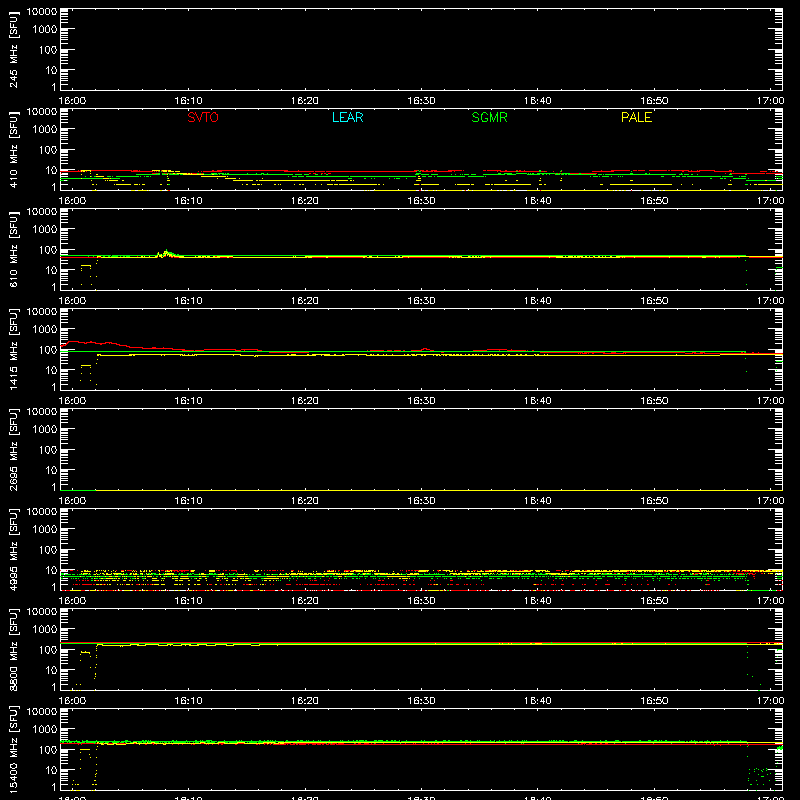Click the 16:00 tick label under 610 MHz panel
The height and width of the screenshot is (800, 800).
click(72, 301)
